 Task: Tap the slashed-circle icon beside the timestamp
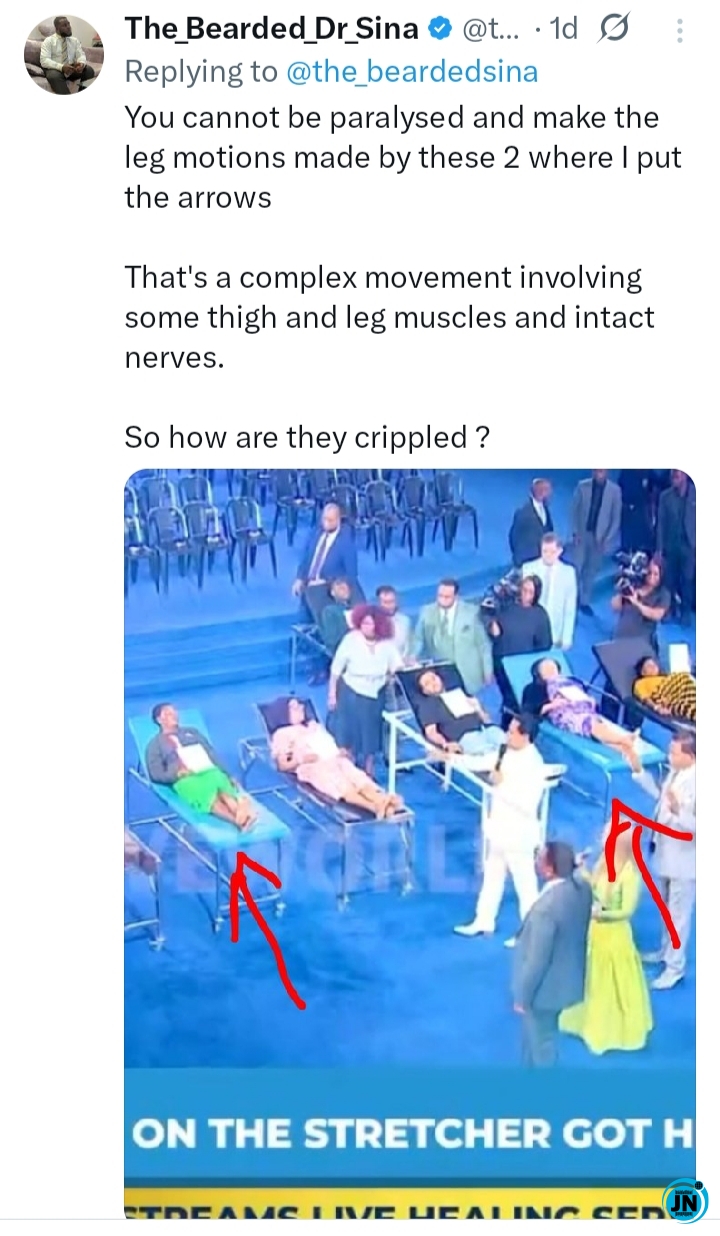612,31
